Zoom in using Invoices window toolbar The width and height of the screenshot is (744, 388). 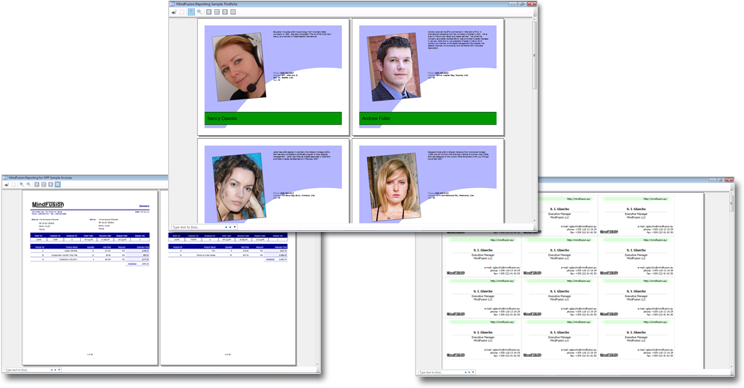click(22, 185)
